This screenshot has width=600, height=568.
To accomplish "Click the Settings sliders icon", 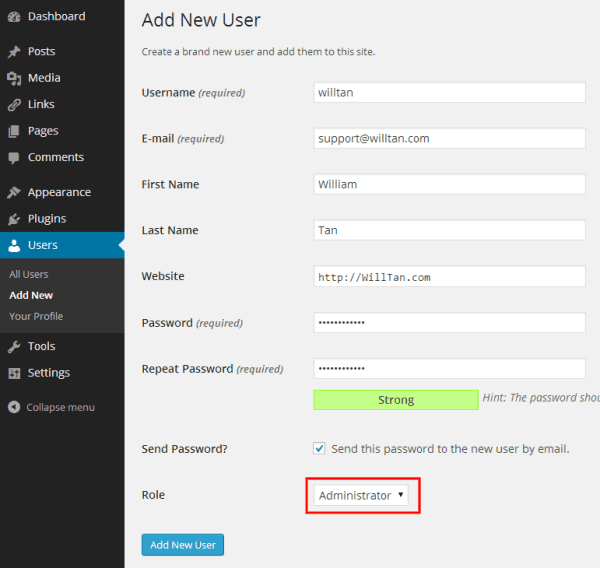I will pos(14,373).
